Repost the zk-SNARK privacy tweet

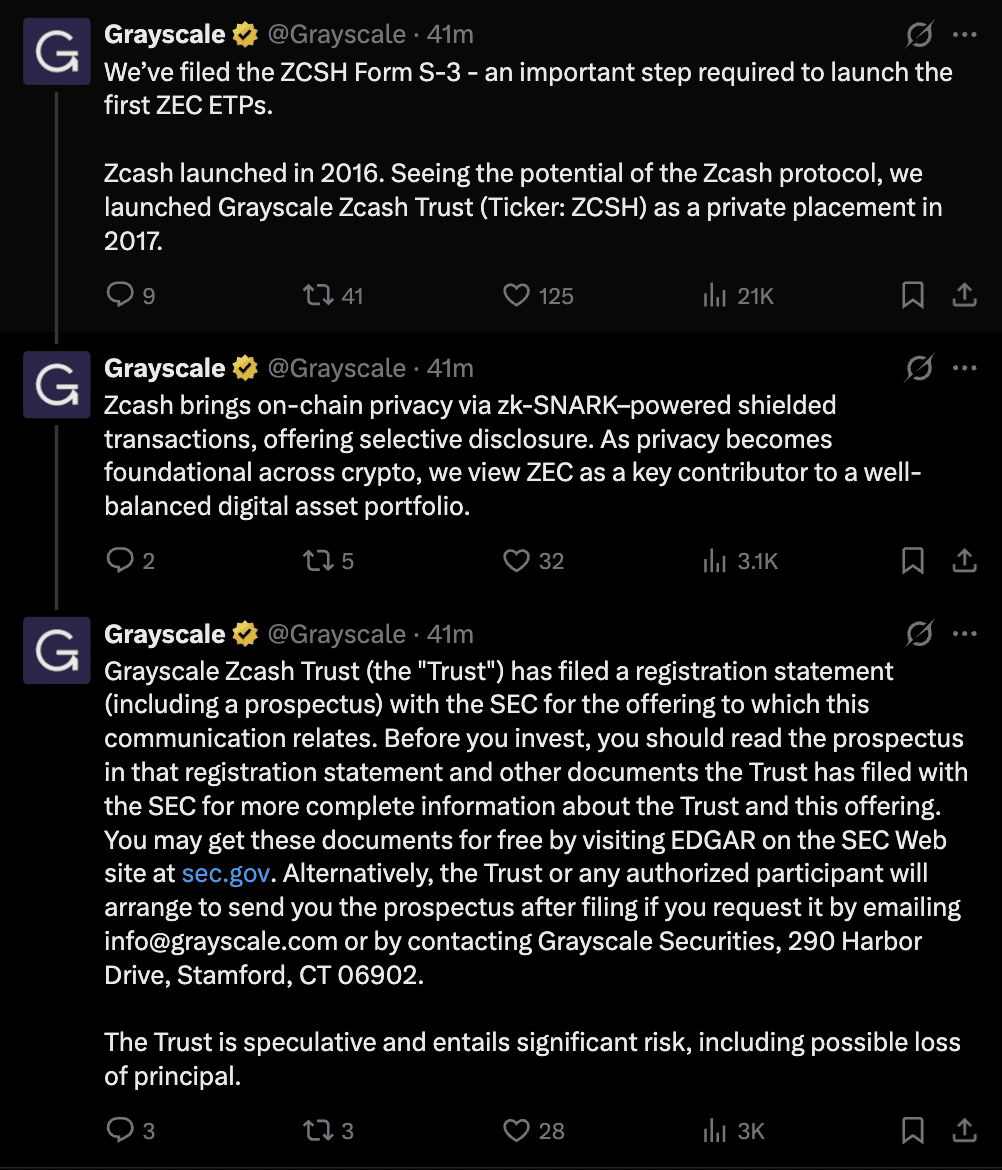[318, 561]
